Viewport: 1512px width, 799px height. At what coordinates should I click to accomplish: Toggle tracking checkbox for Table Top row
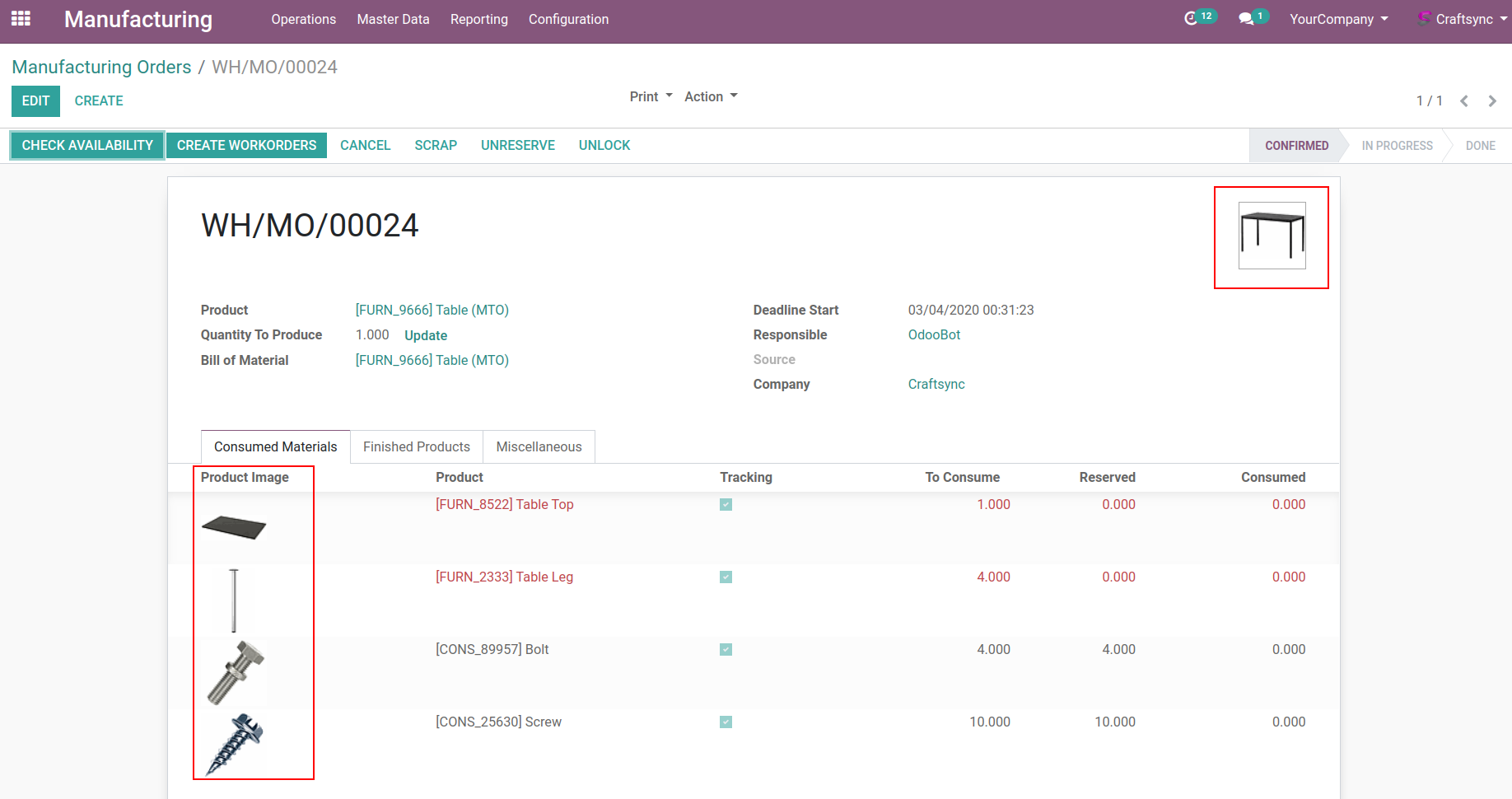coord(726,505)
